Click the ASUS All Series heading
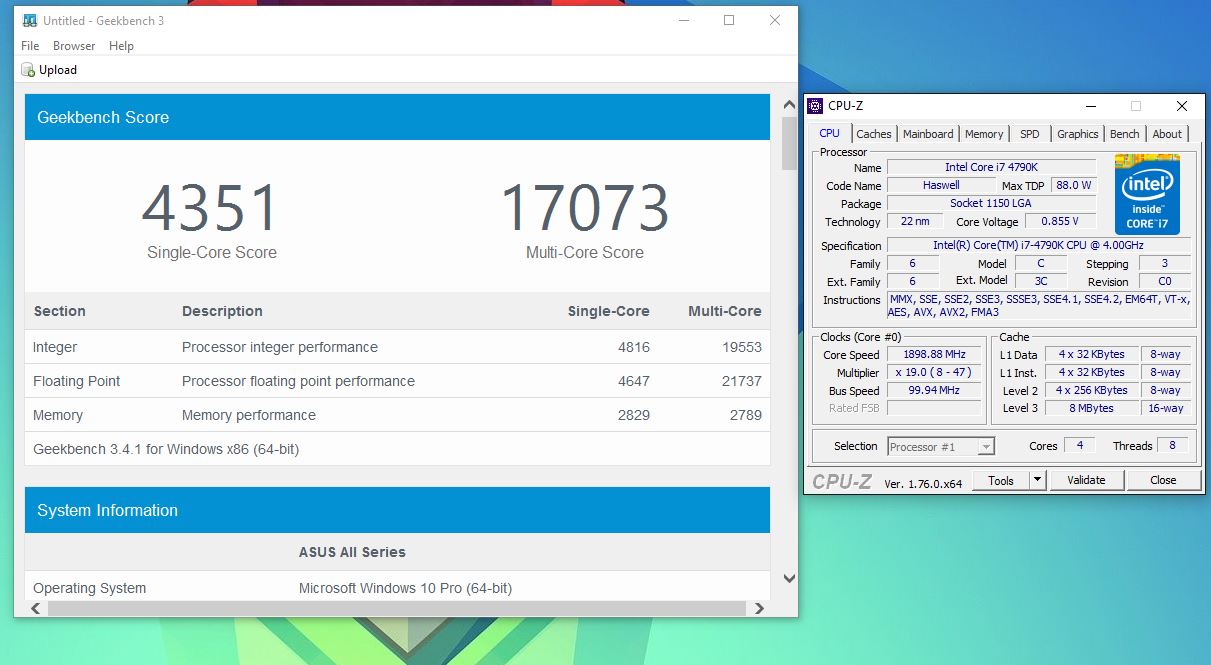Screen dimensions: 1211x665 pos(352,552)
